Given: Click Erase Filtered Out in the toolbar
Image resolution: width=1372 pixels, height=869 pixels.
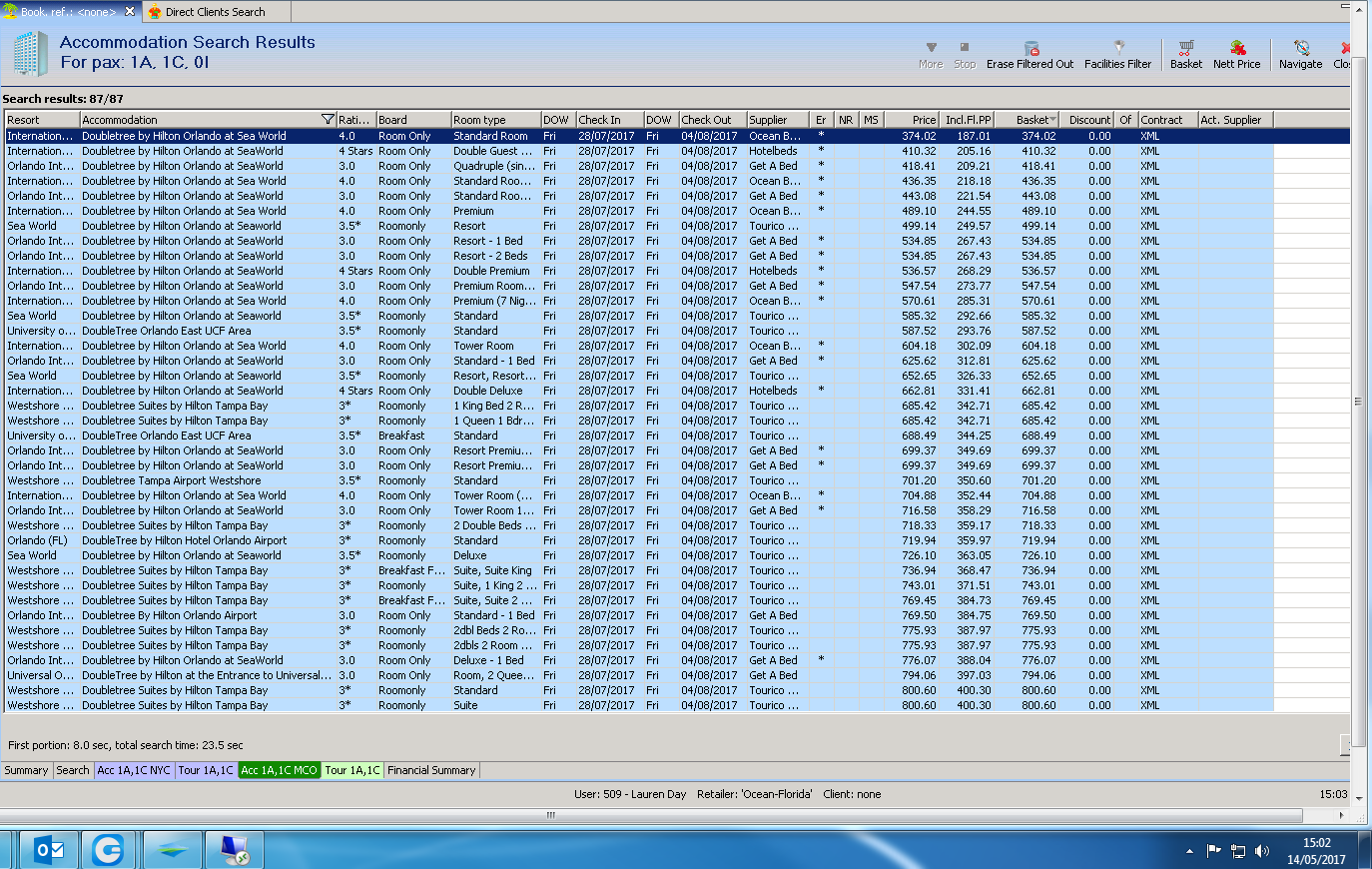Looking at the screenshot, I should pos(1029,54).
